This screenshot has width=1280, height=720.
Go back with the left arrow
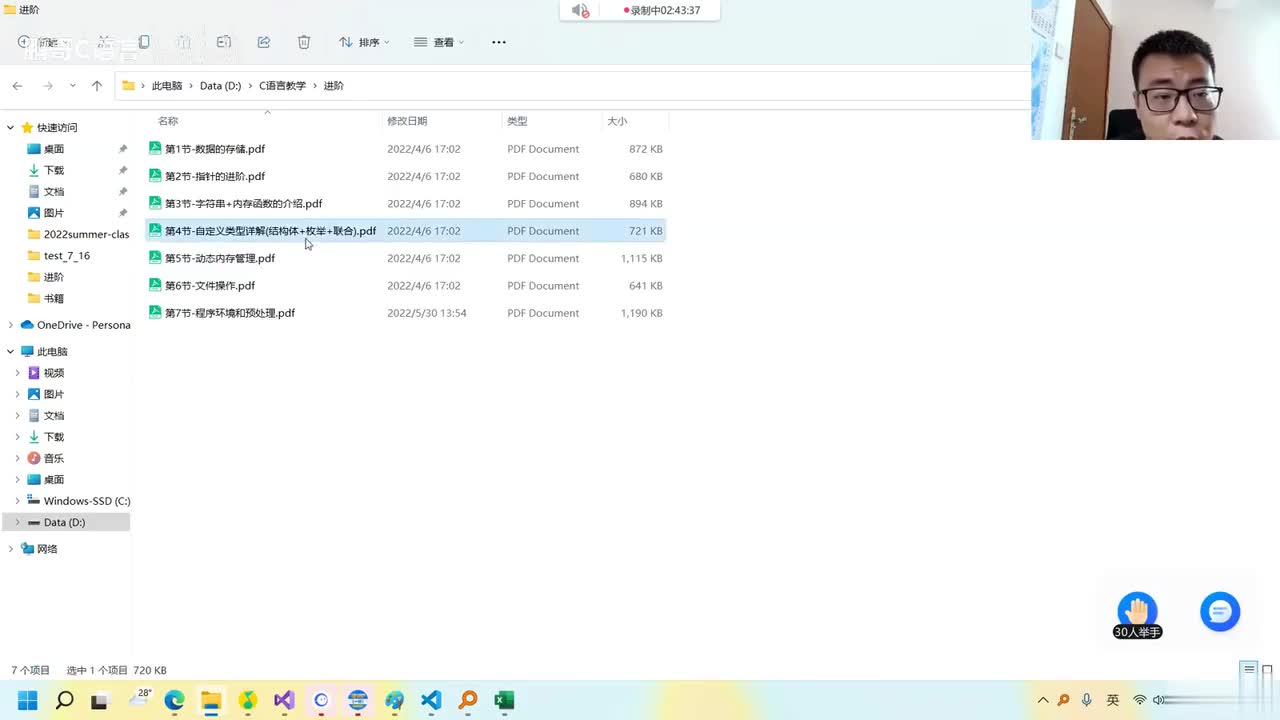click(17, 86)
